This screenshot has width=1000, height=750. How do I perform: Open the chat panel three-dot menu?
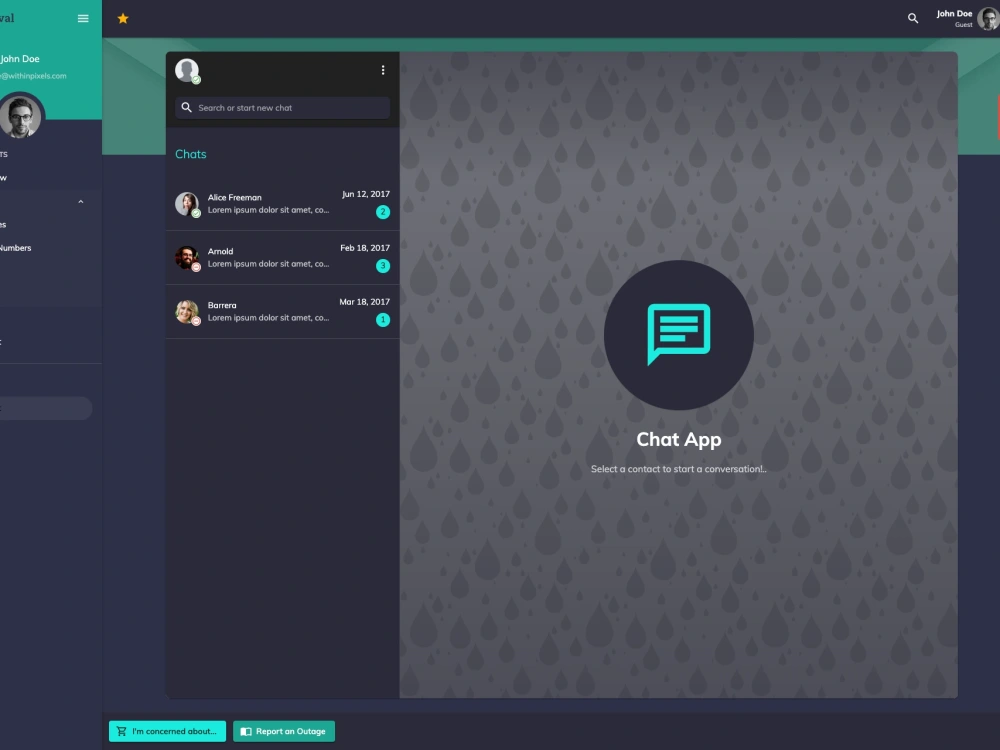coord(383,70)
